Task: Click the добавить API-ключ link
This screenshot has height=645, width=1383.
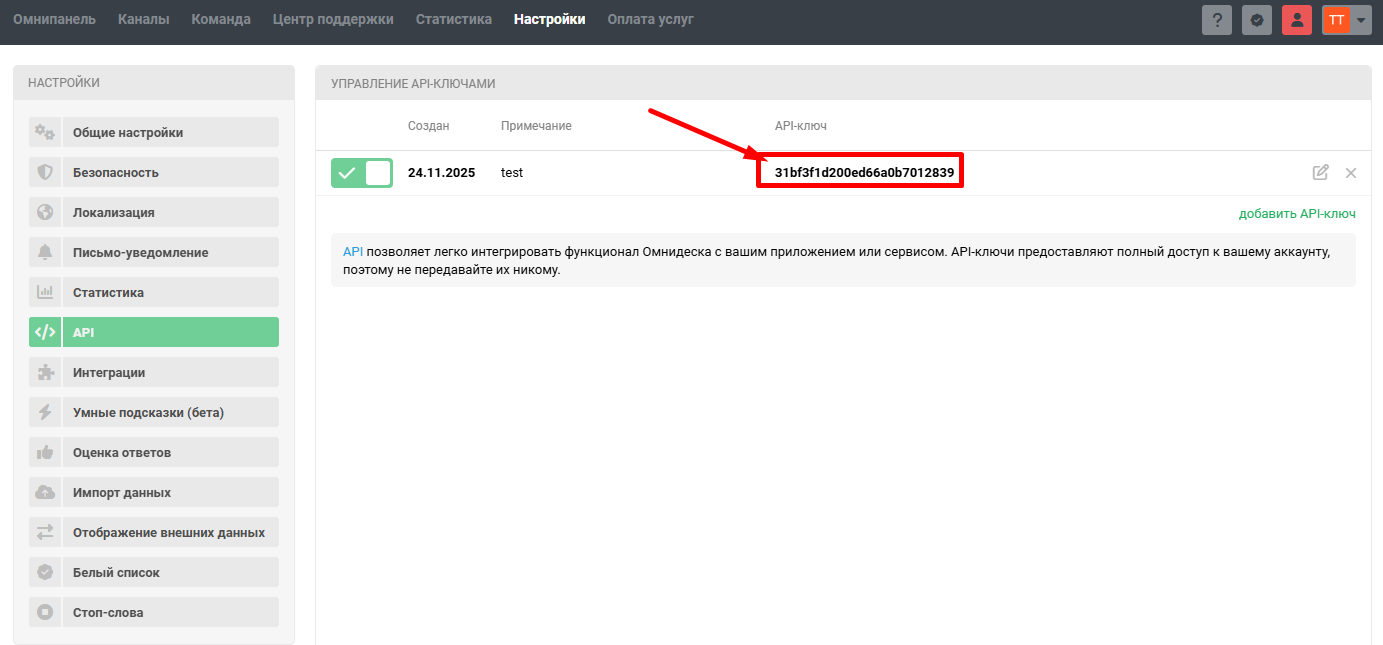Action: 1297,213
